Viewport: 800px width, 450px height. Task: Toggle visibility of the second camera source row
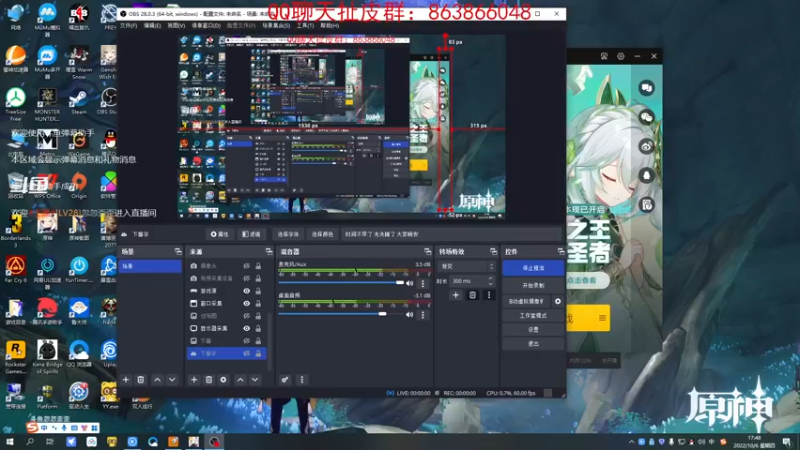(x=246, y=278)
